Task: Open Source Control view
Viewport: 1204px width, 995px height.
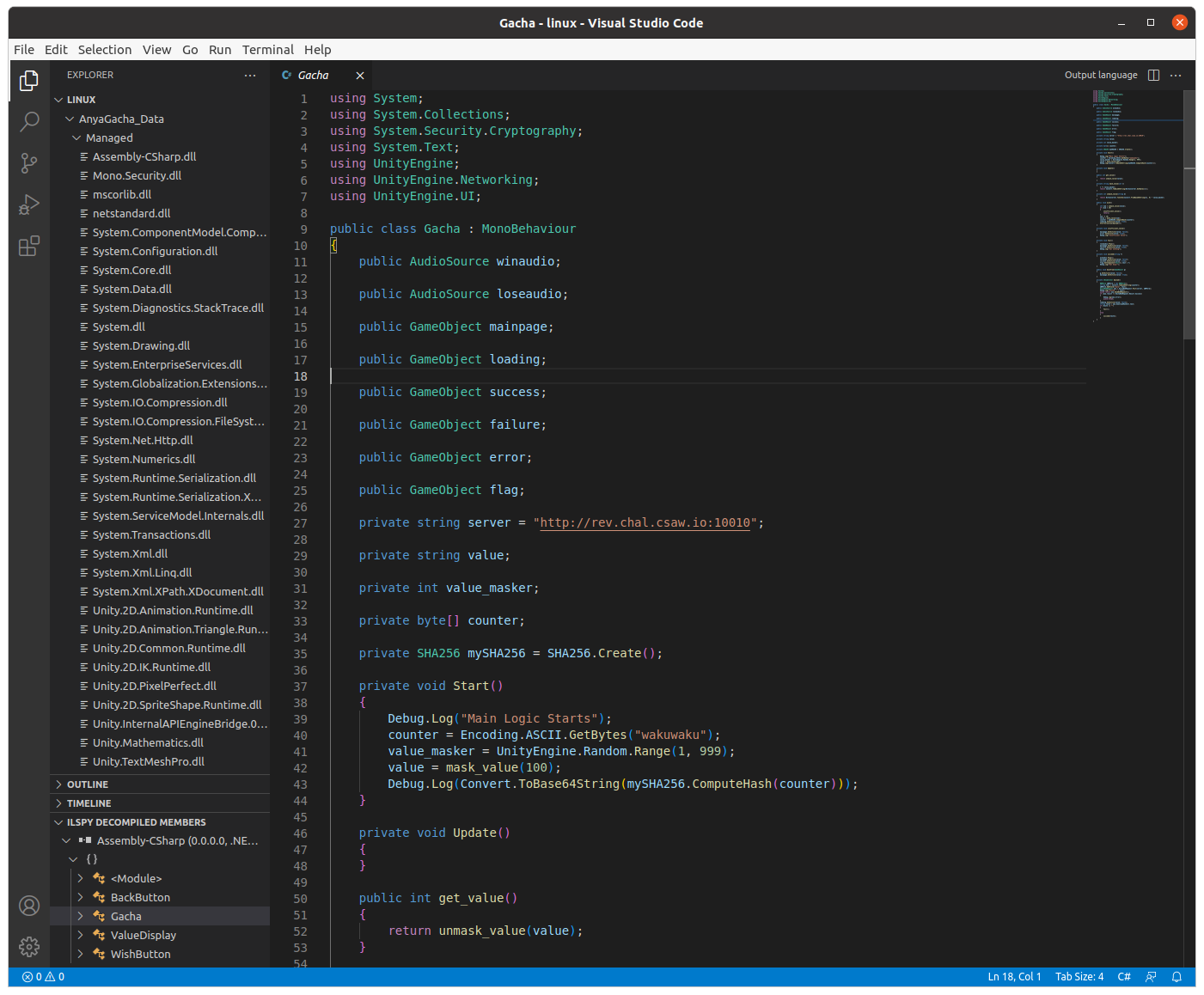Action: coord(29,162)
